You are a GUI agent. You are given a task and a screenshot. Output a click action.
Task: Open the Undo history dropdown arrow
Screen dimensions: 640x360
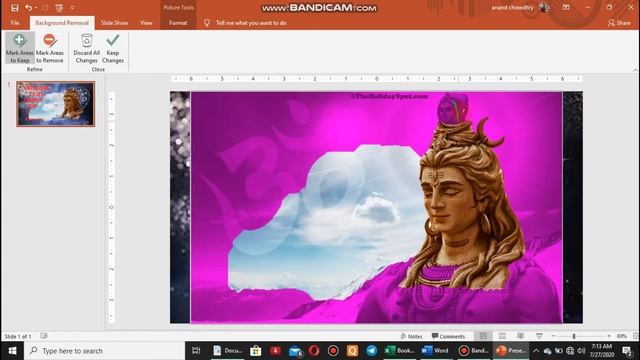click(x=36, y=8)
